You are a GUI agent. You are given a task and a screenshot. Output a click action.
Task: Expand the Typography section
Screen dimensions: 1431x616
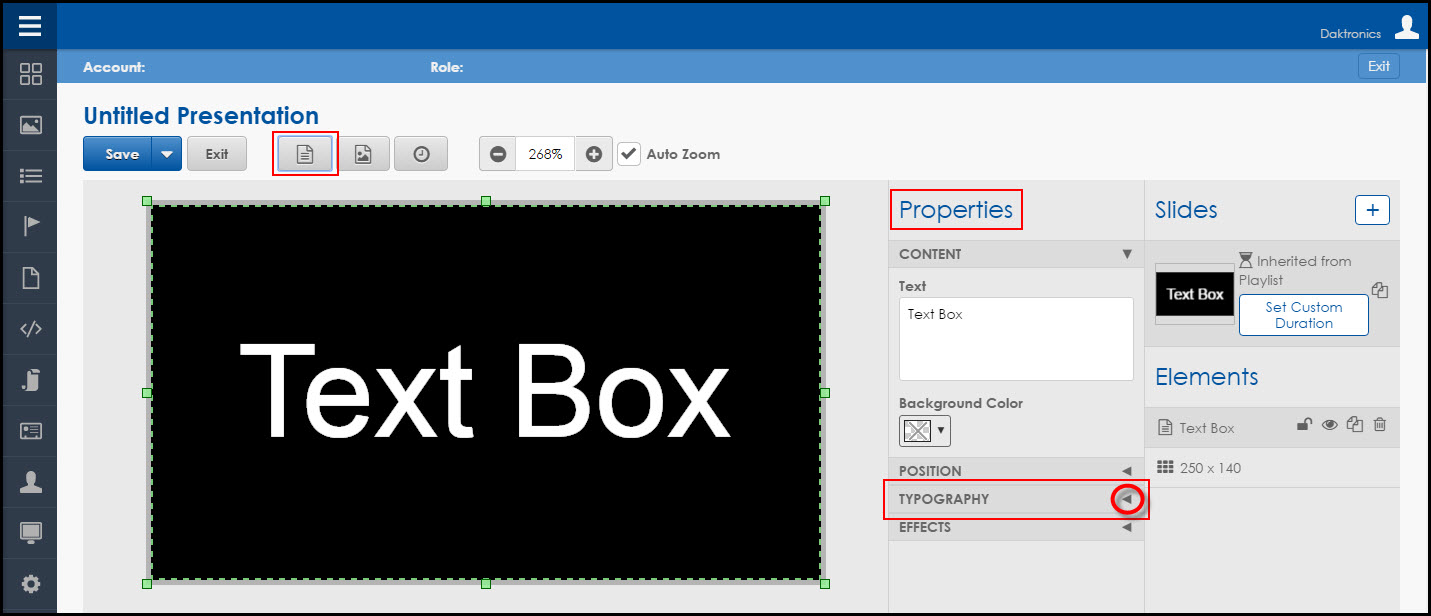point(1127,499)
